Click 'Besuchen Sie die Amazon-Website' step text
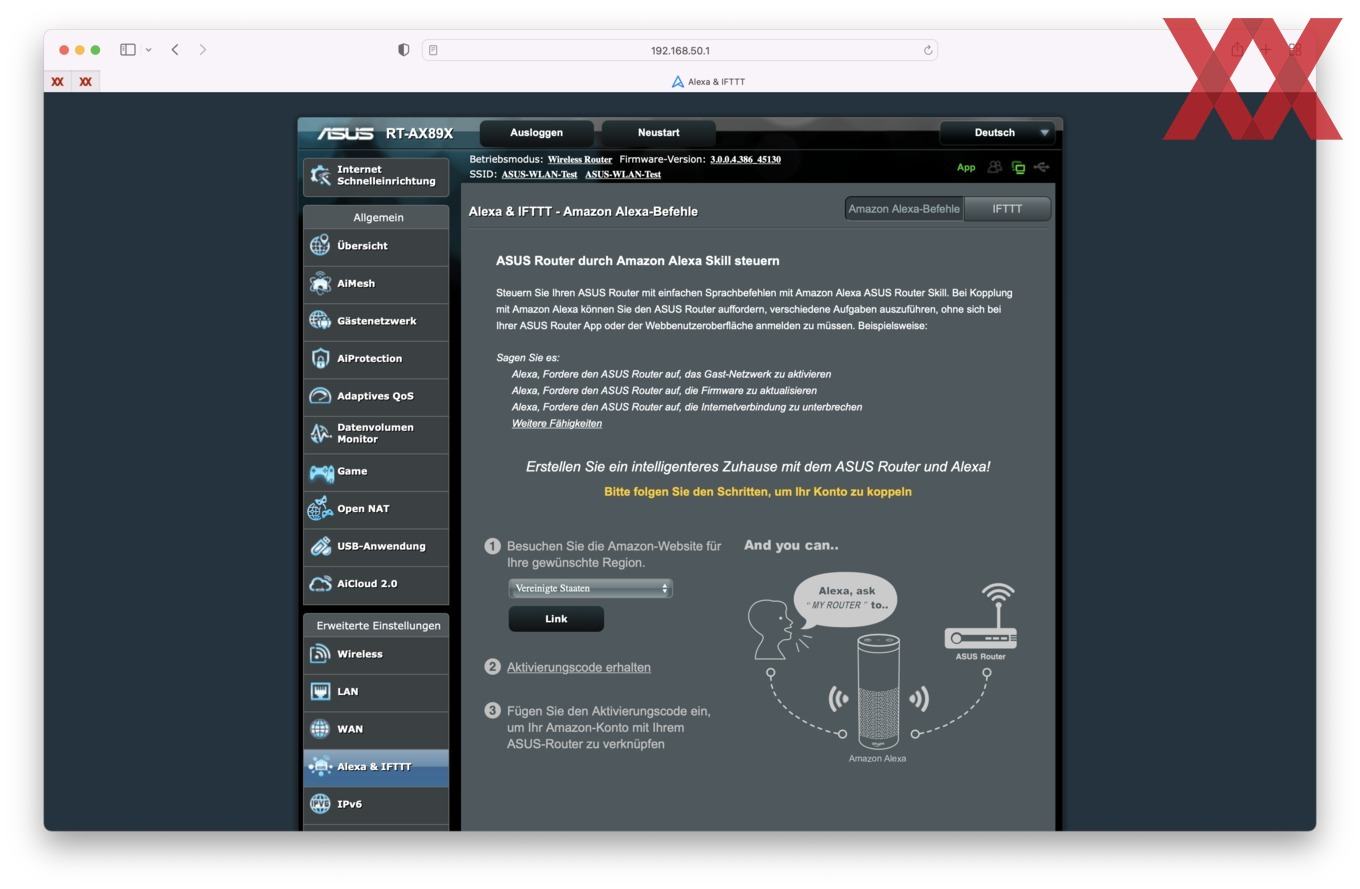1360x889 pixels. 614,555
